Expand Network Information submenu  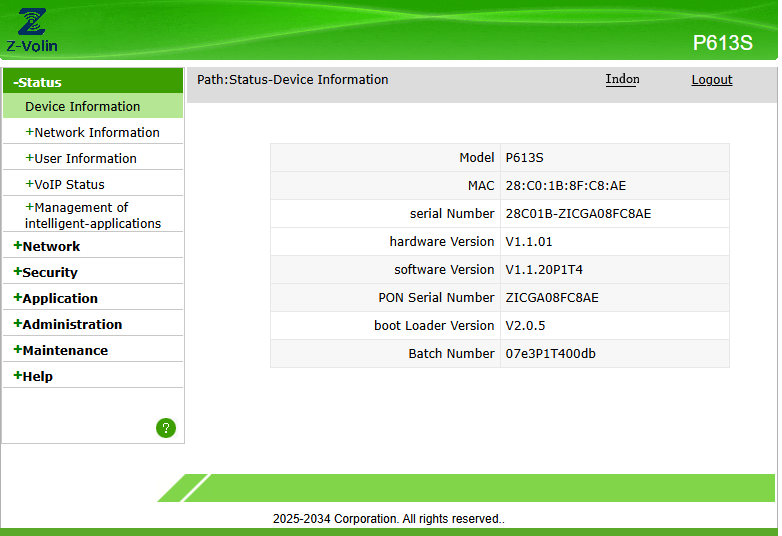point(92,133)
